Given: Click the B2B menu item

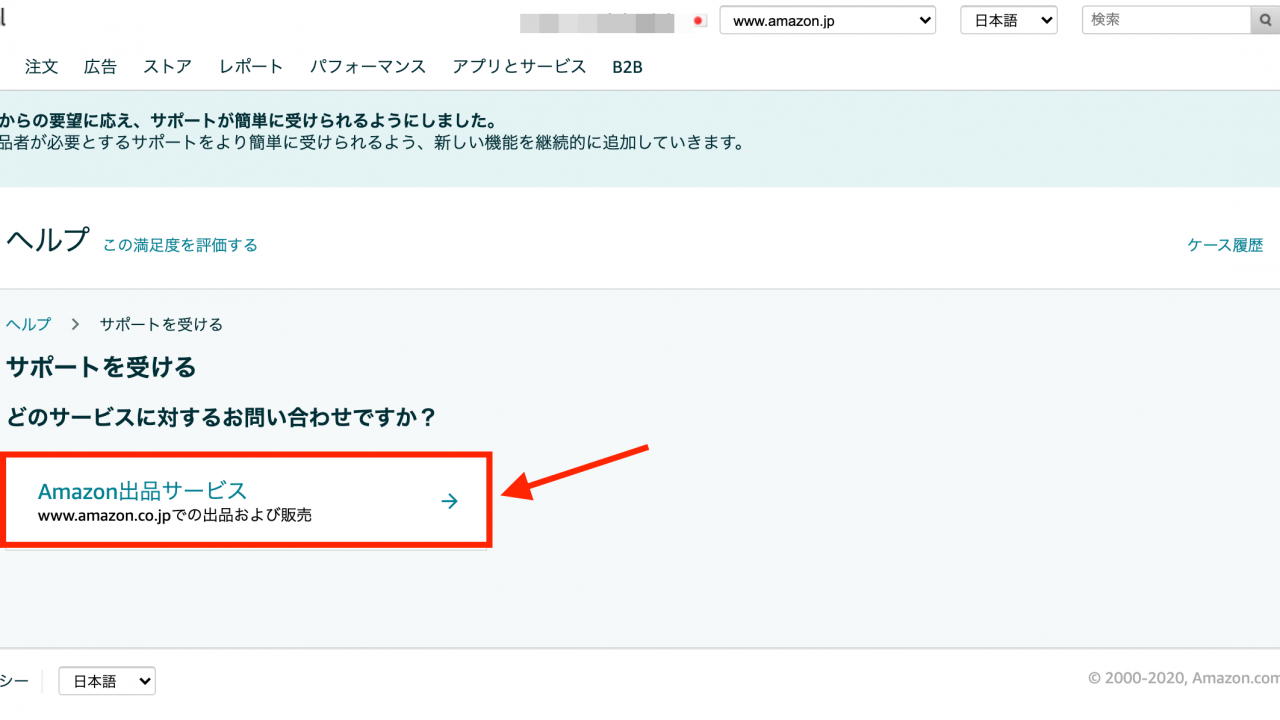Looking at the screenshot, I should click(627, 67).
